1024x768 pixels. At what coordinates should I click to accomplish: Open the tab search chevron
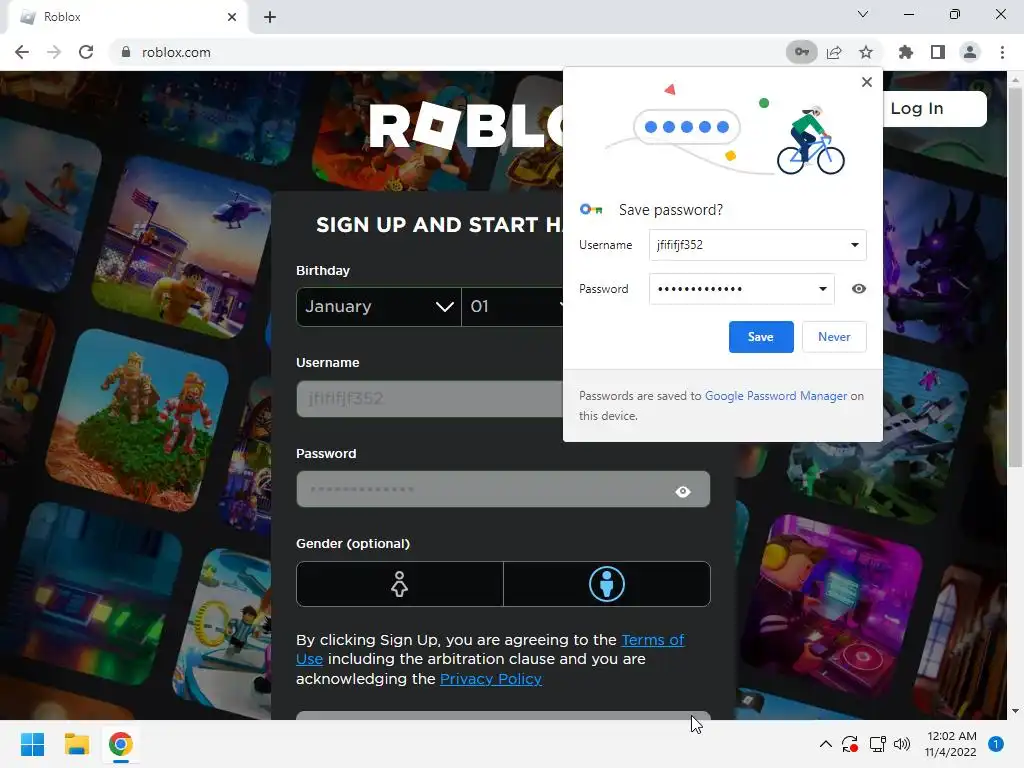click(x=863, y=14)
